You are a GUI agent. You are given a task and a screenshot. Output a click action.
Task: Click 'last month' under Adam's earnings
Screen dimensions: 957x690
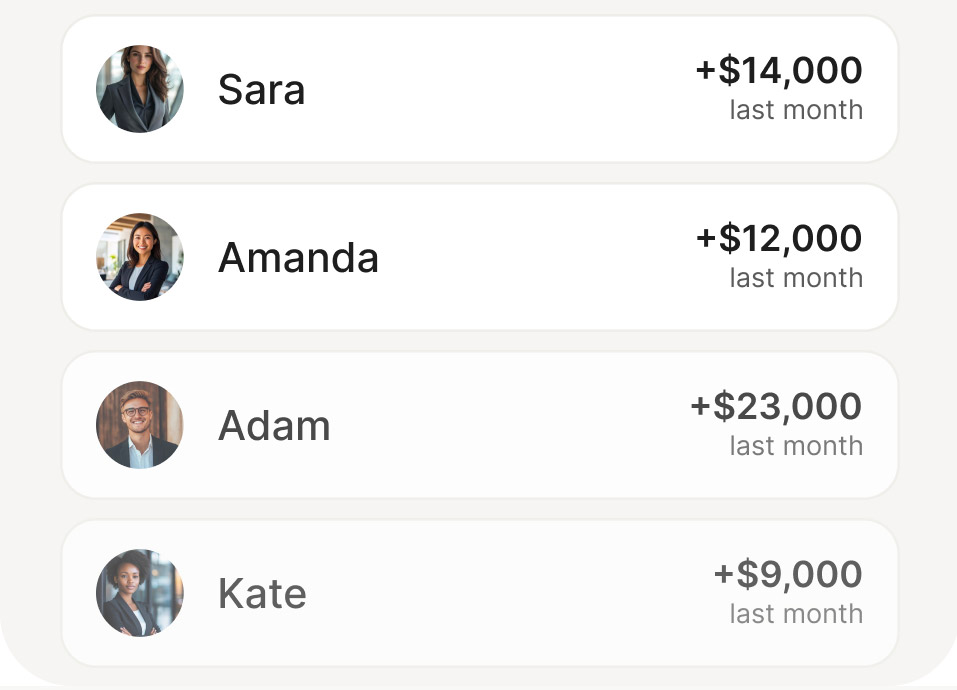(x=796, y=446)
